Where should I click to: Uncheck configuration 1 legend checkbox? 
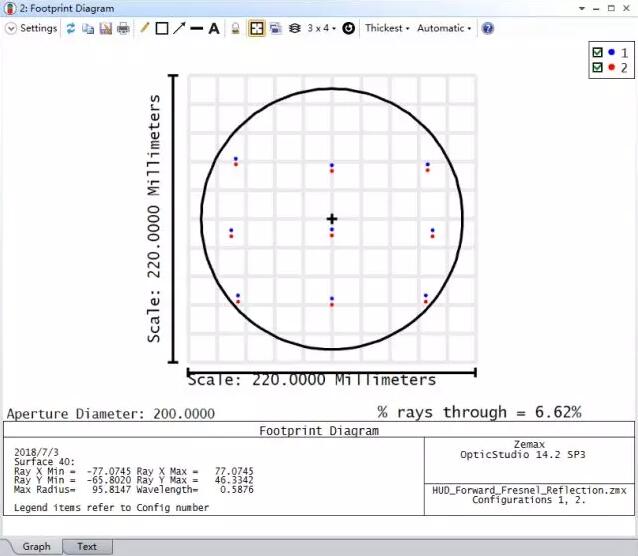[598, 52]
